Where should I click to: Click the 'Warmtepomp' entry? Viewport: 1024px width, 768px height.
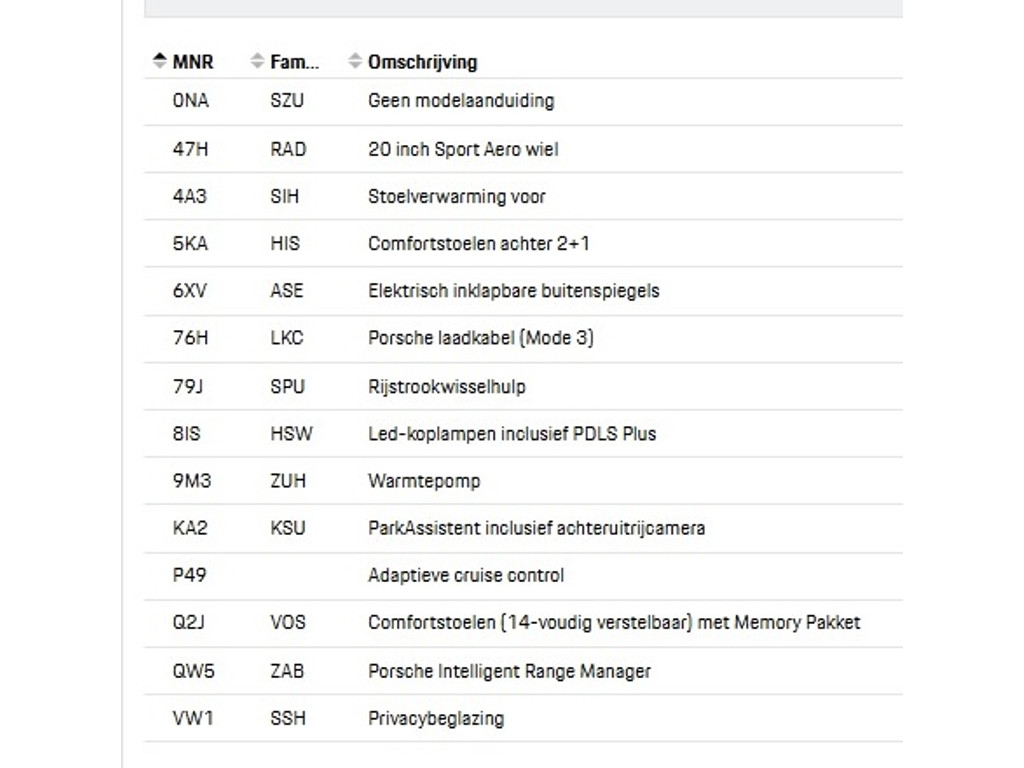424,481
